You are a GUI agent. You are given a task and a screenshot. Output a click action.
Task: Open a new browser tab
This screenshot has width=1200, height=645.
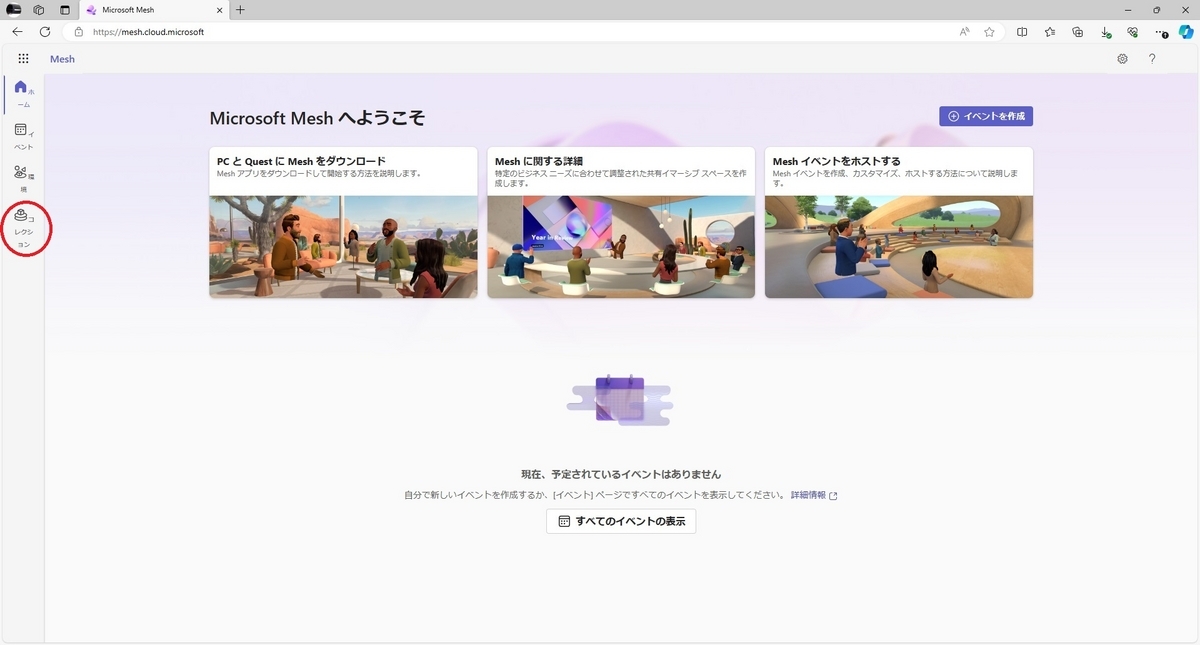tap(240, 10)
